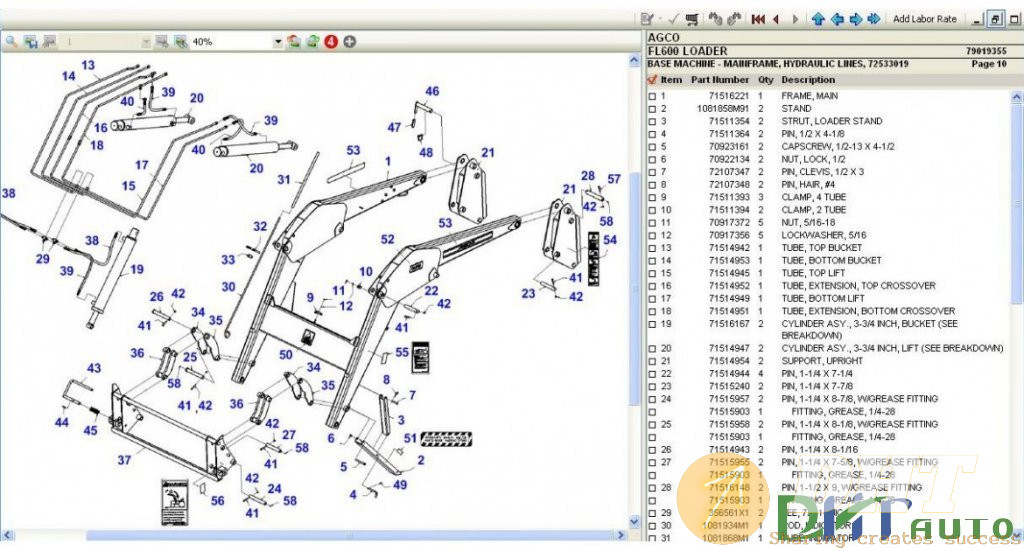
Task: Click the red select-all checkmark in Item header
Action: tap(652, 80)
